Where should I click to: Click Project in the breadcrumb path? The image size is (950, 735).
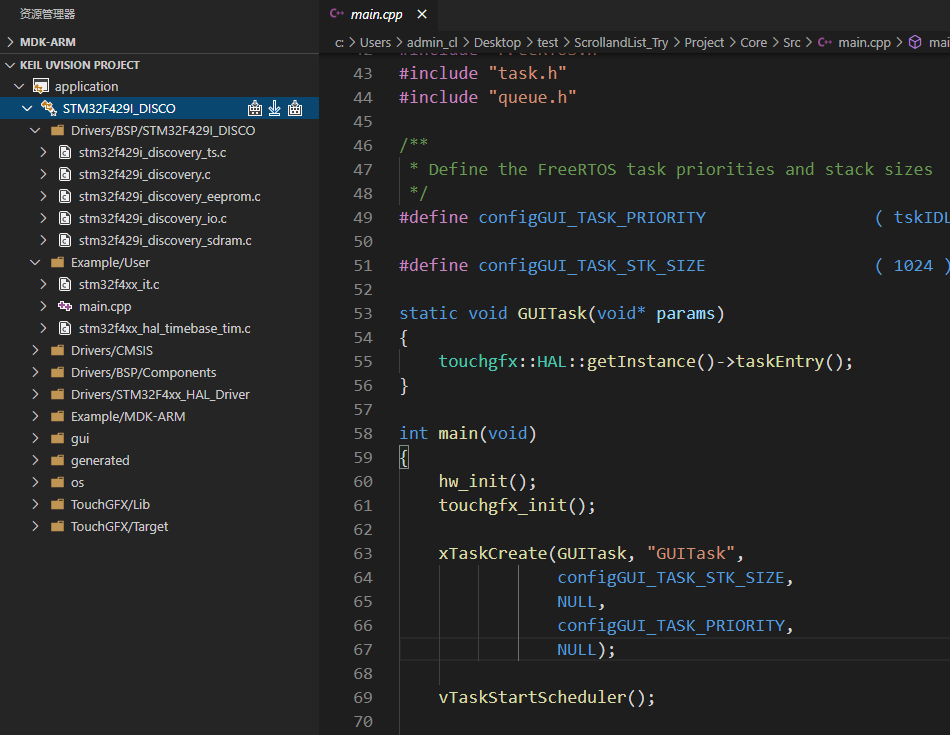click(x=704, y=42)
